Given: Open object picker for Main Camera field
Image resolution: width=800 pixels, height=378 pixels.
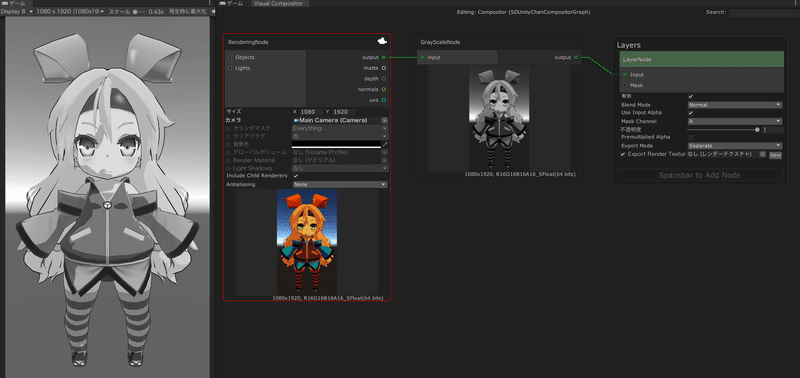Looking at the screenshot, I should coord(384,120).
